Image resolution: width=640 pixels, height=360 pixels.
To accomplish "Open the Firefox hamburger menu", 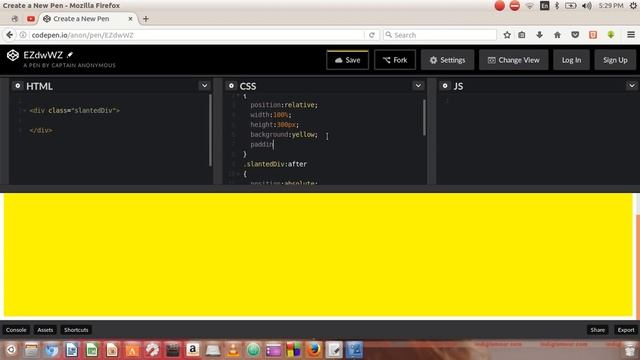I will click(631, 35).
